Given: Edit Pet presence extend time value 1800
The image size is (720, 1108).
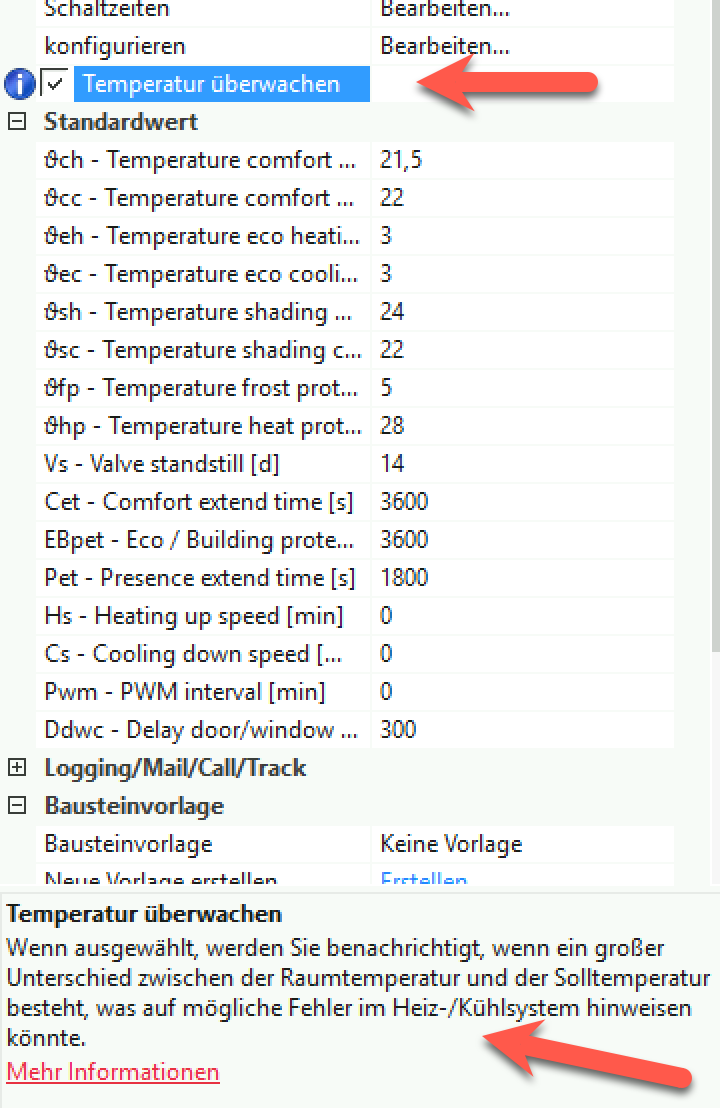Looking at the screenshot, I should [404, 578].
